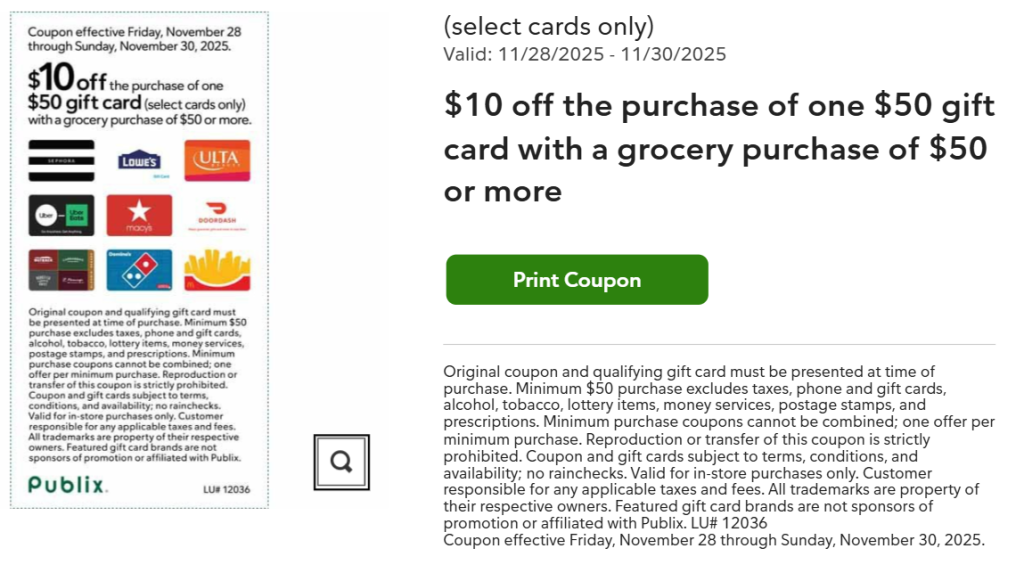This screenshot has width=1024, height=573.
Task: Click the blue Domino's gift card
Action: pyautogui.click(x=139, y=270)
